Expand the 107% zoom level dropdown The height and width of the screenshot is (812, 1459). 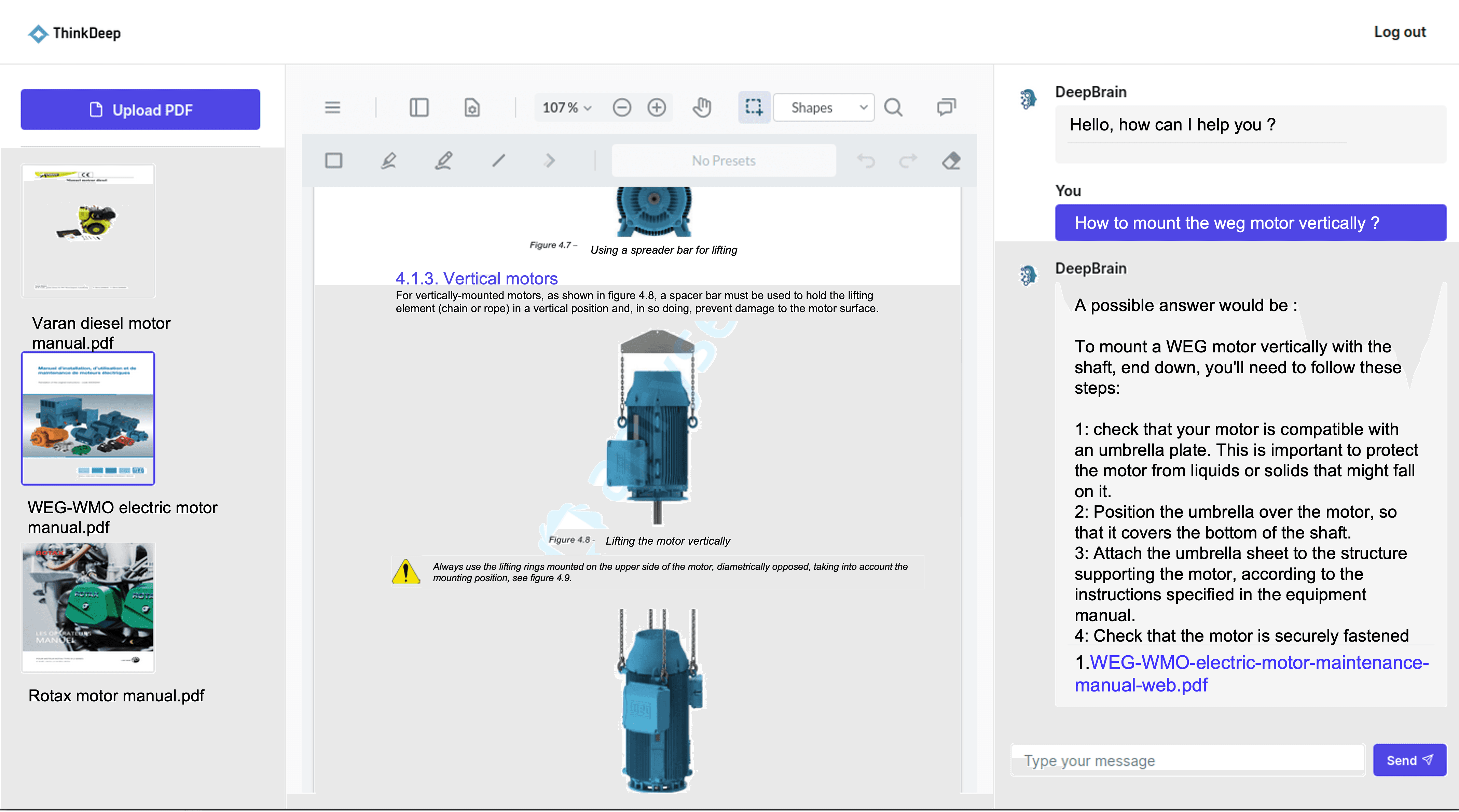567,107
